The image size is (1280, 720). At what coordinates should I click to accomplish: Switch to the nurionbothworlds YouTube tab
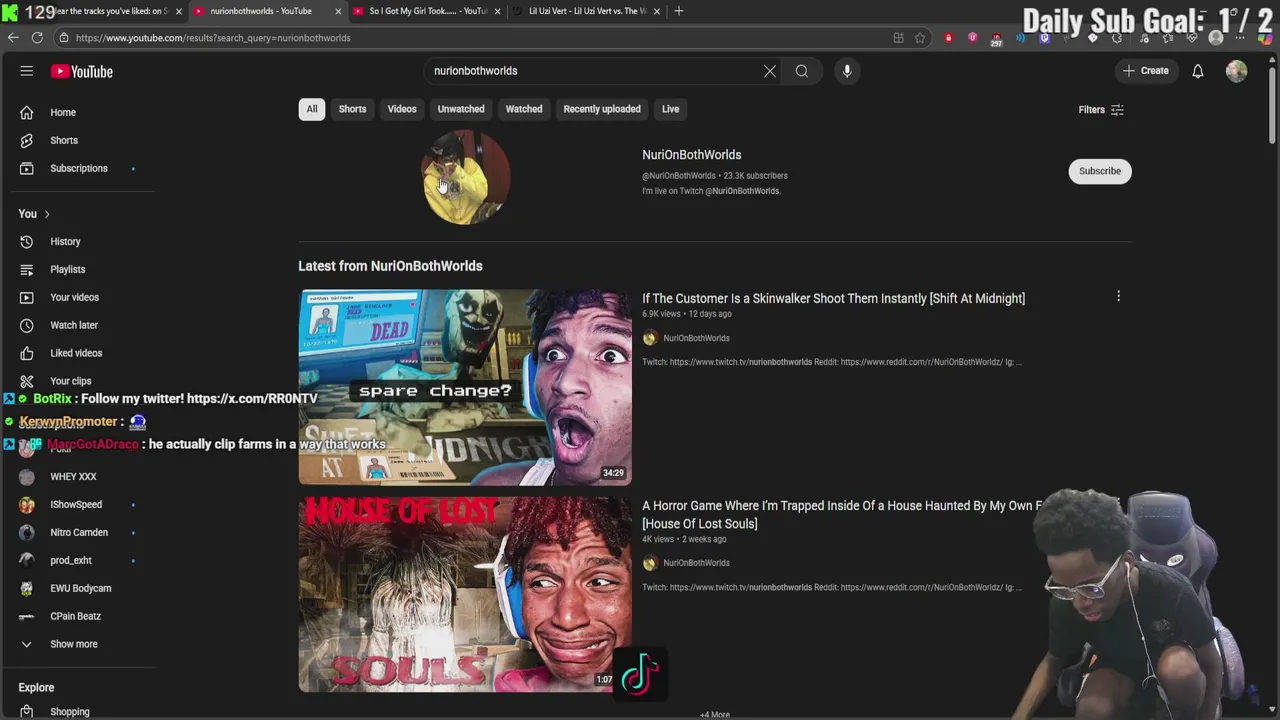[261, 11]
